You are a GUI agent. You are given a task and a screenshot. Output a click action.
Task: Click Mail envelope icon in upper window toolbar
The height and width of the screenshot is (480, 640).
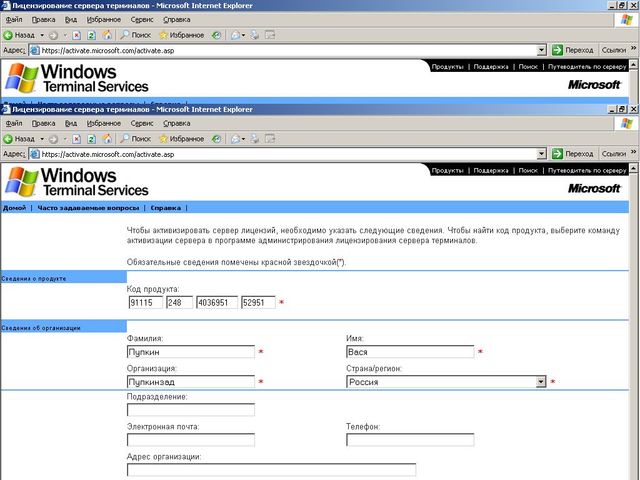pyautogui.click(x=235, y=35)
